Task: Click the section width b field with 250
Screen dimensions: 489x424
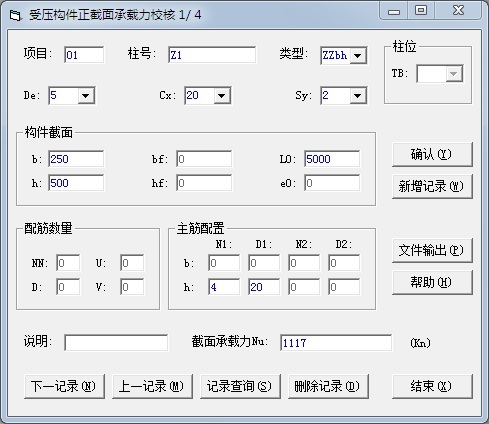Action: click(76, 159)
